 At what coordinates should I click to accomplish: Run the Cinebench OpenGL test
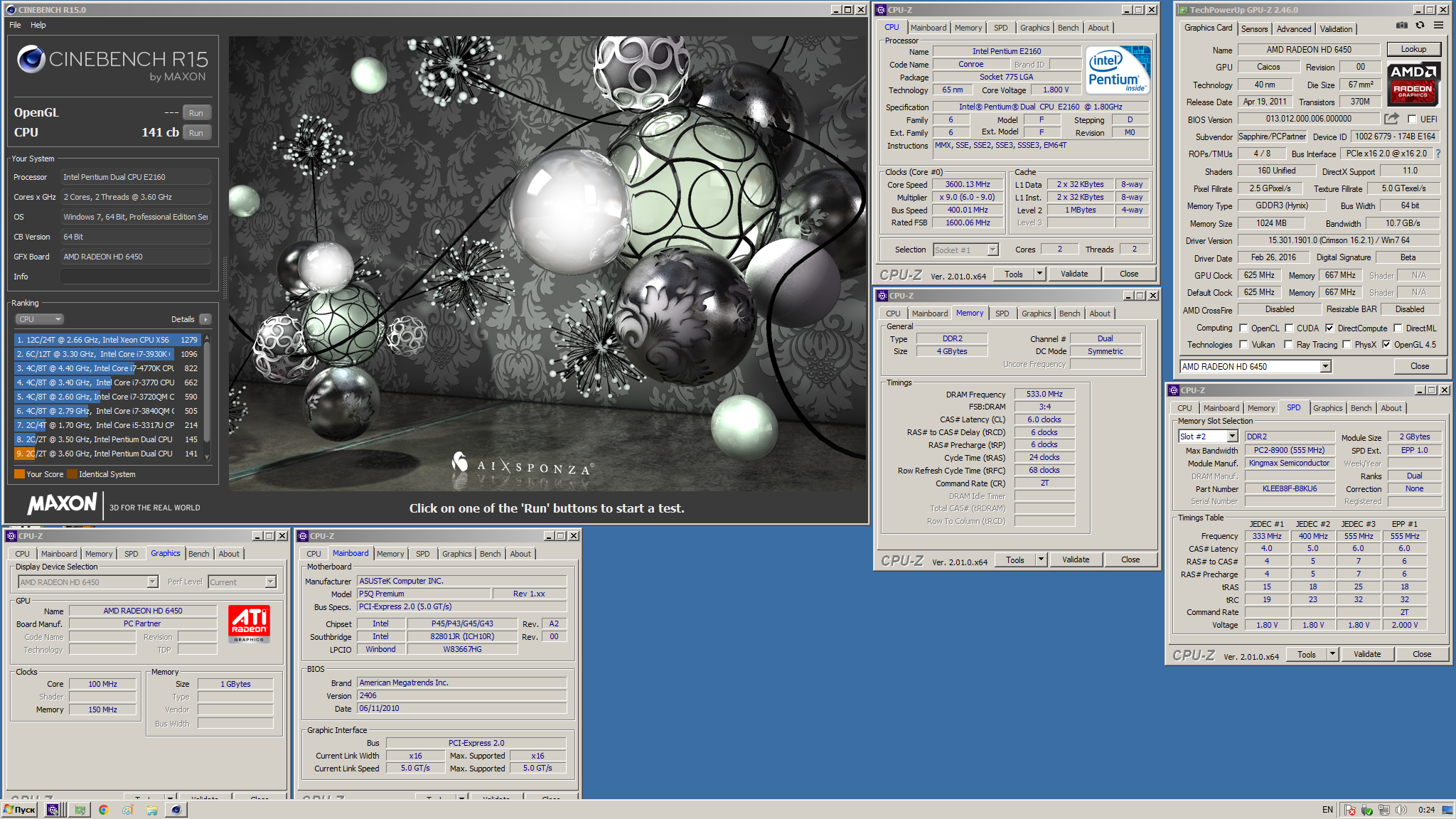(x=196, y=113)
